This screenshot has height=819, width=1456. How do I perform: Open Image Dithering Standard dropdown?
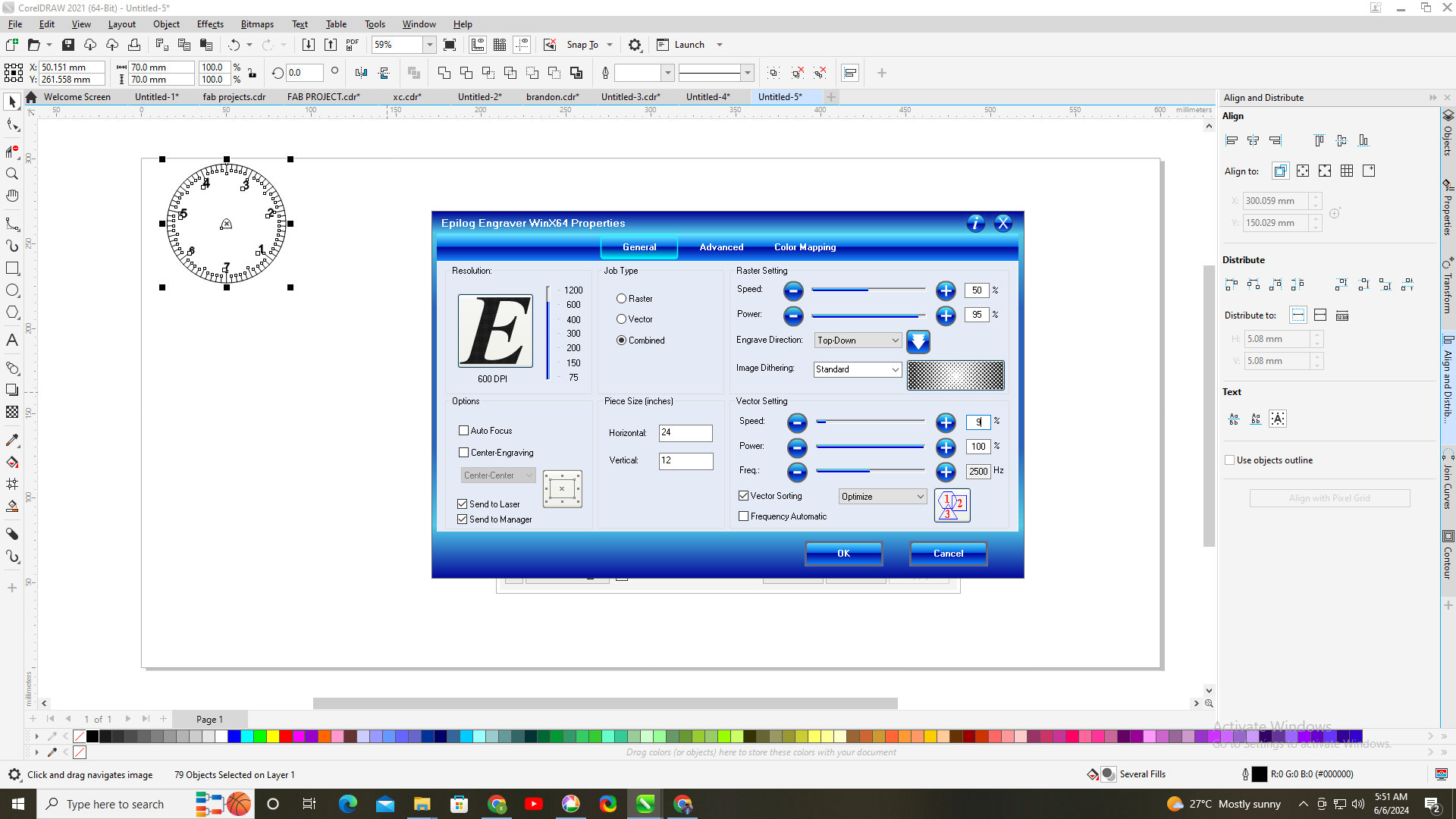(x=858, y=369)
